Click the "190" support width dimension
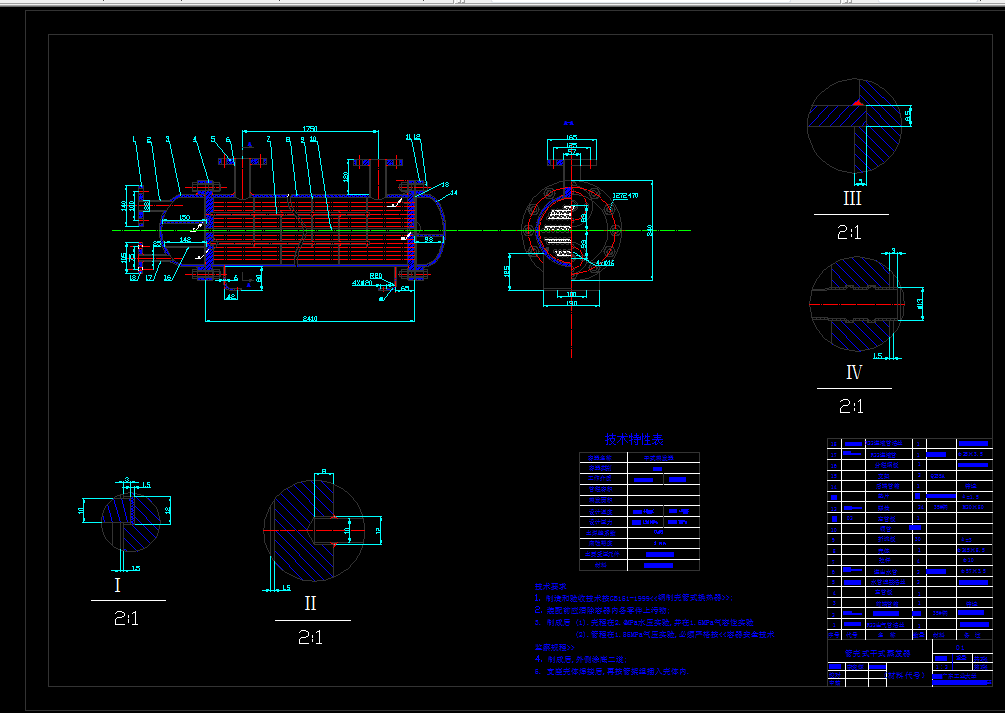The height and width of the screenshot is (713, 1005). [x=572, y=303]
